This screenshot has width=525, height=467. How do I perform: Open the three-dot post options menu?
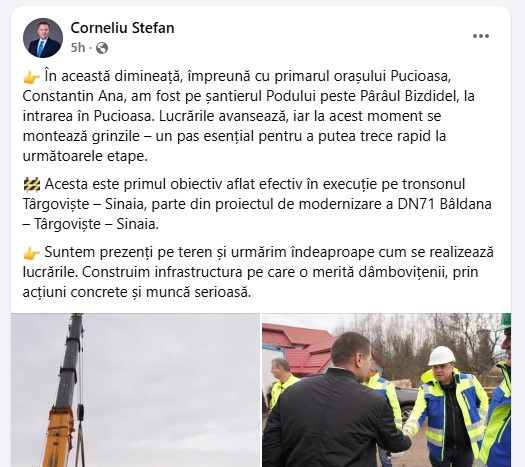(481, 36)
